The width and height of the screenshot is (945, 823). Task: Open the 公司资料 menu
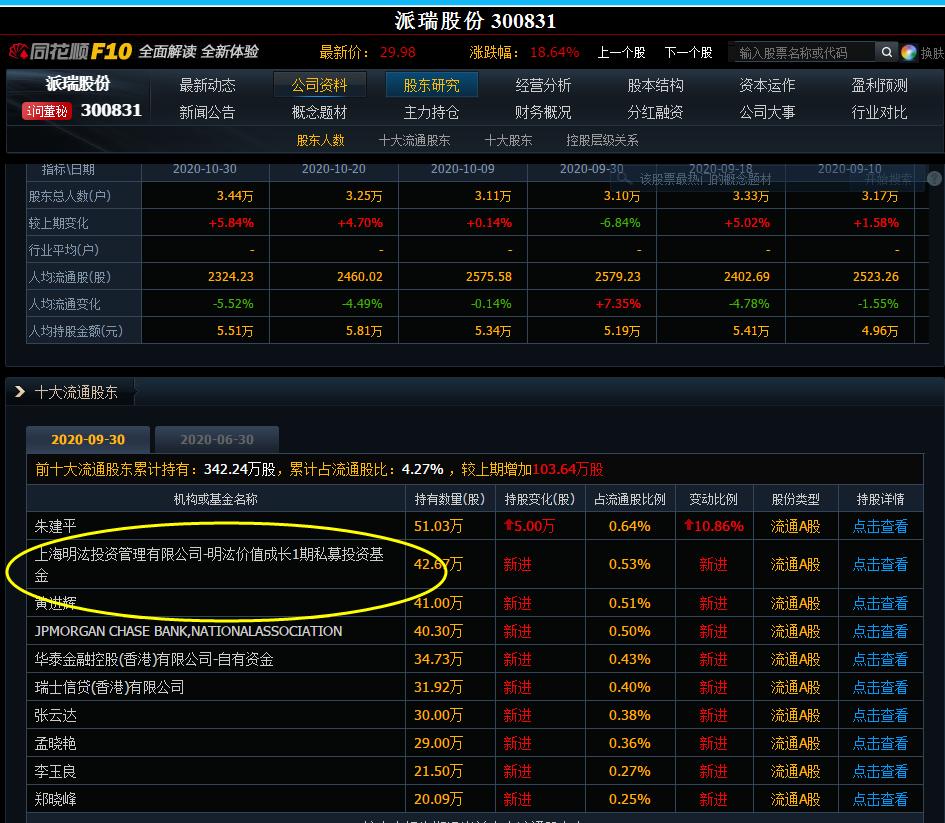[319, 85]
